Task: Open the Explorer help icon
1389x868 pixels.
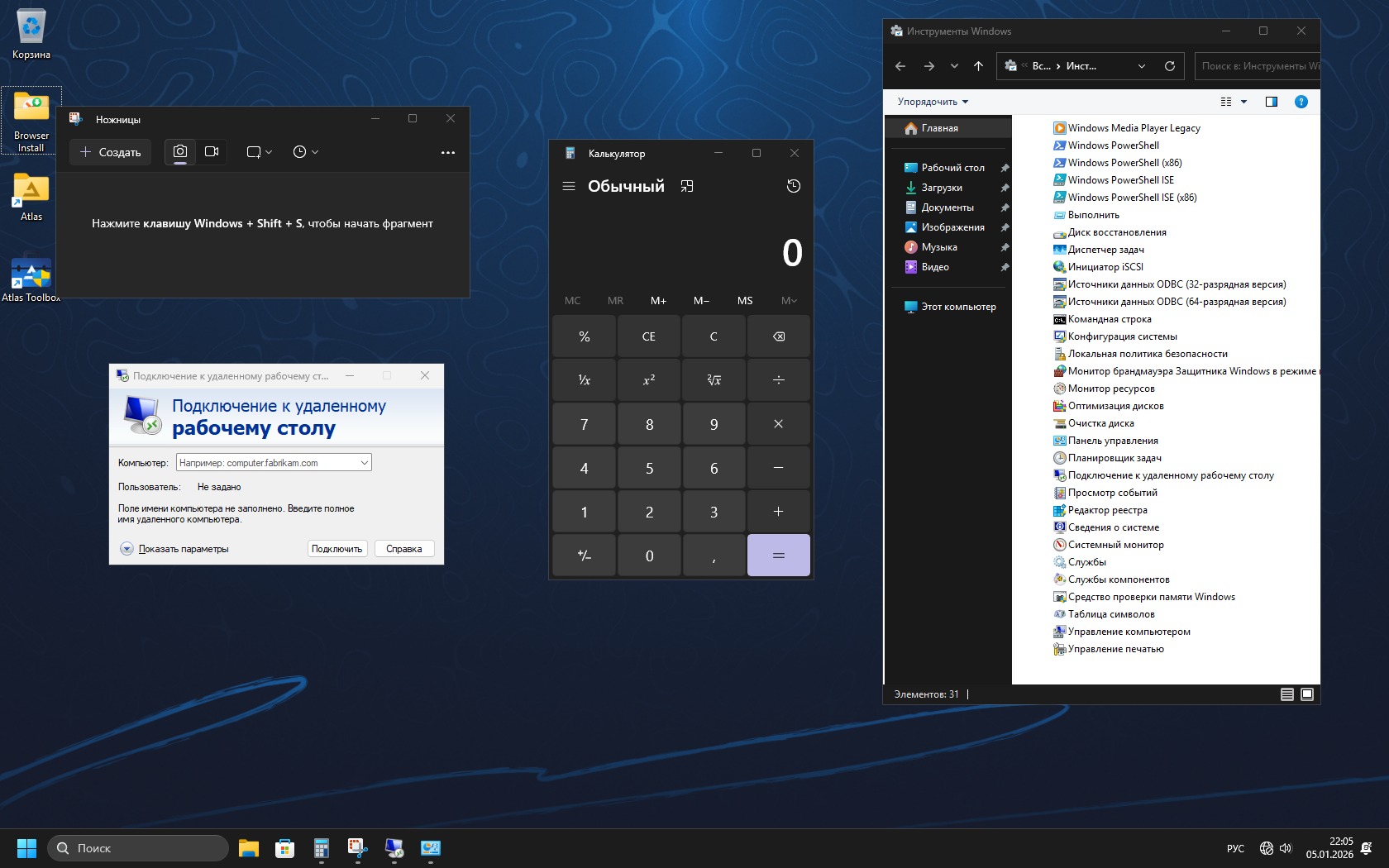Action: 1301,102
